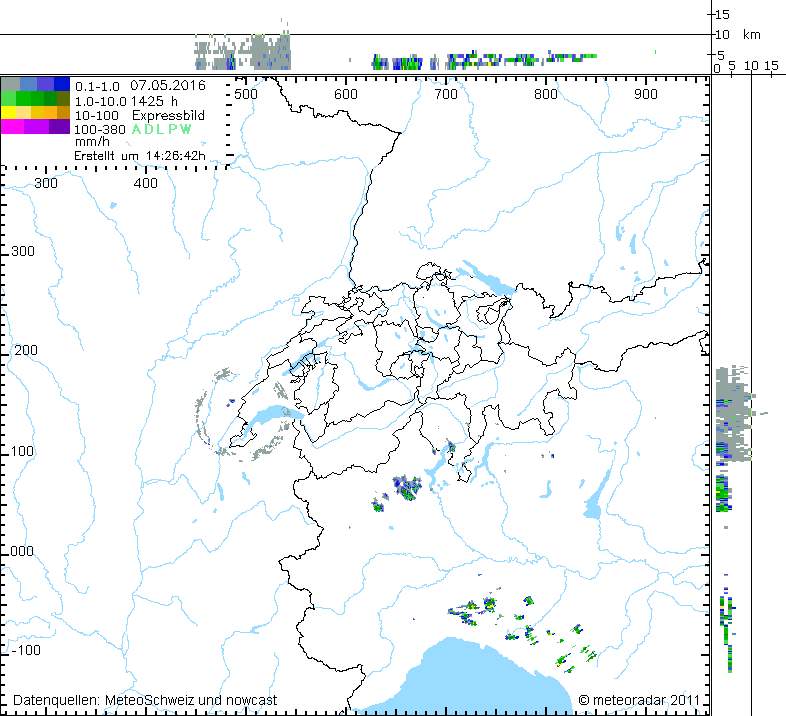
Task: Click the '-100' y-axis coordinate label
Action: [x=25, y=650]
